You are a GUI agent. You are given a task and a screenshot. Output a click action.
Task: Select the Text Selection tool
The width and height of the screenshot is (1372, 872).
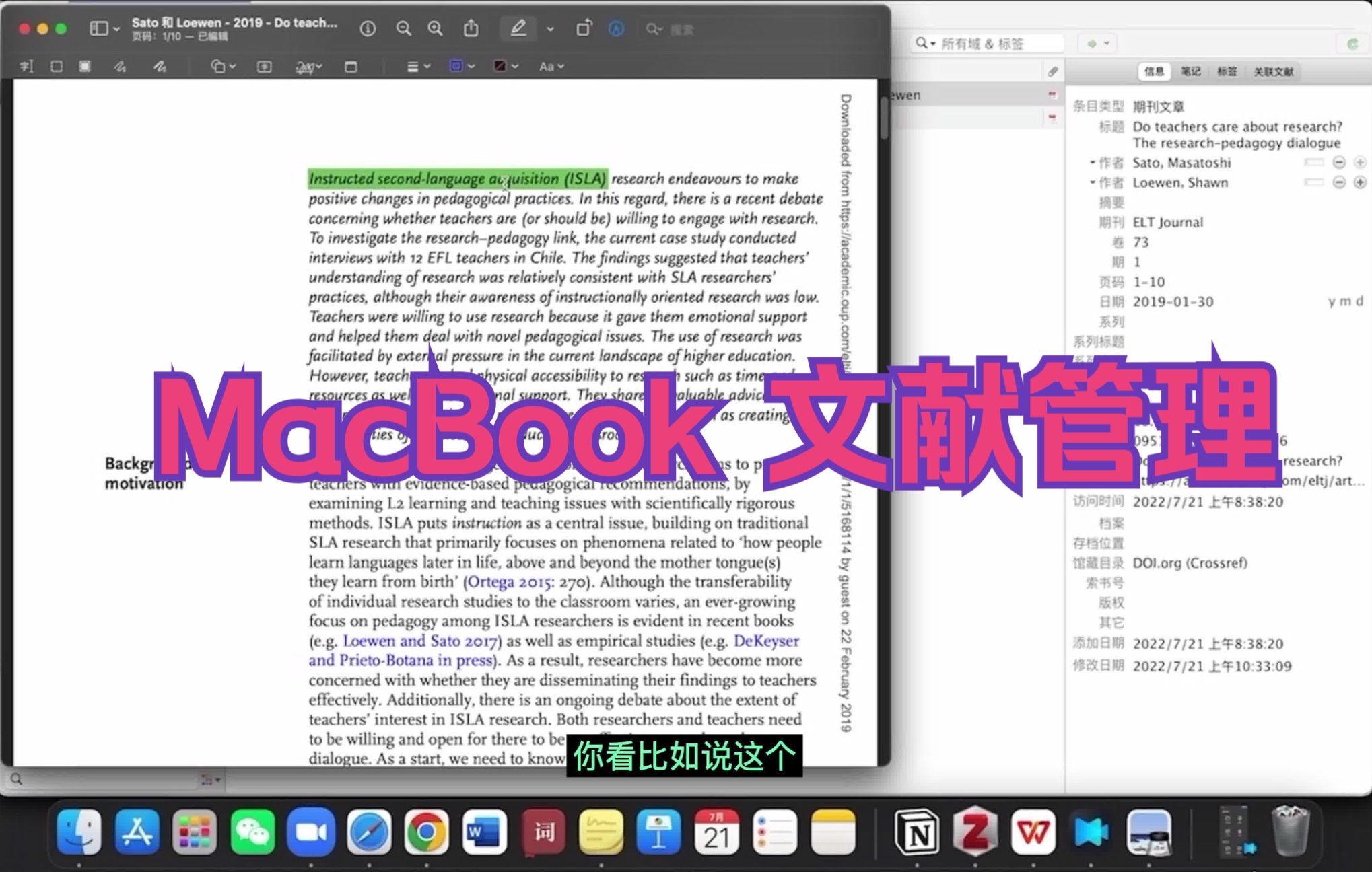click(27, 67)
